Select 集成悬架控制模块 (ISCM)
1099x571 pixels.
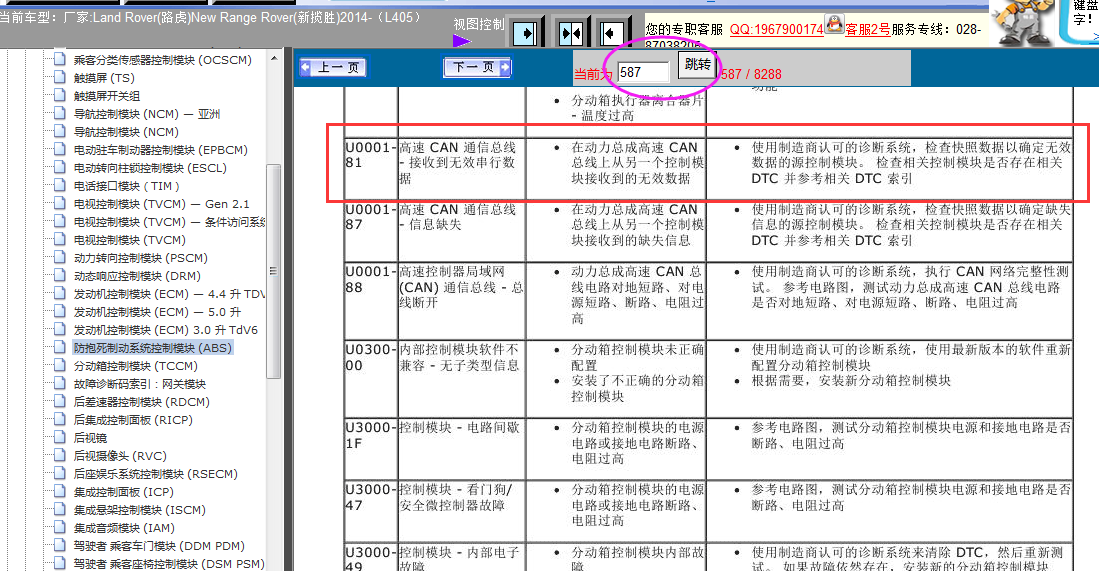tap(139, 510)
